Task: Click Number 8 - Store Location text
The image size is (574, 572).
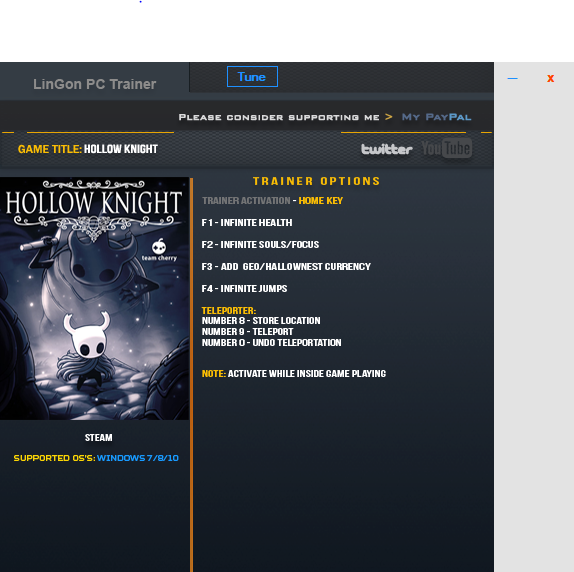Action: pos(261,321)
